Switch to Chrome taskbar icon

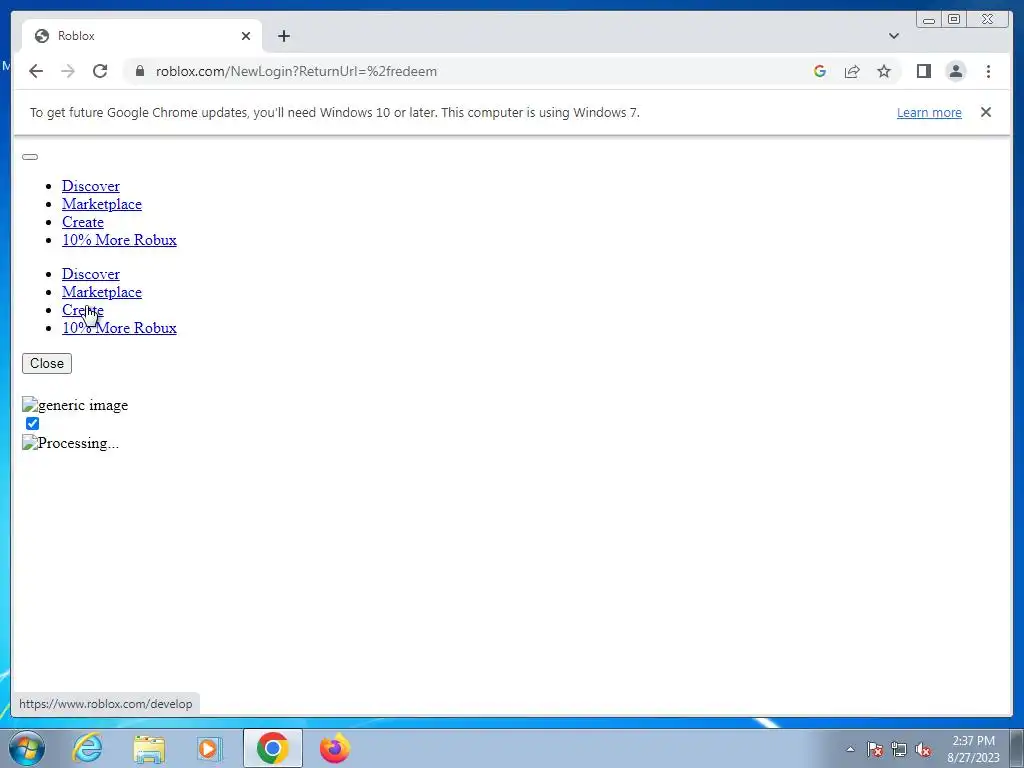[x=273, y=748]
